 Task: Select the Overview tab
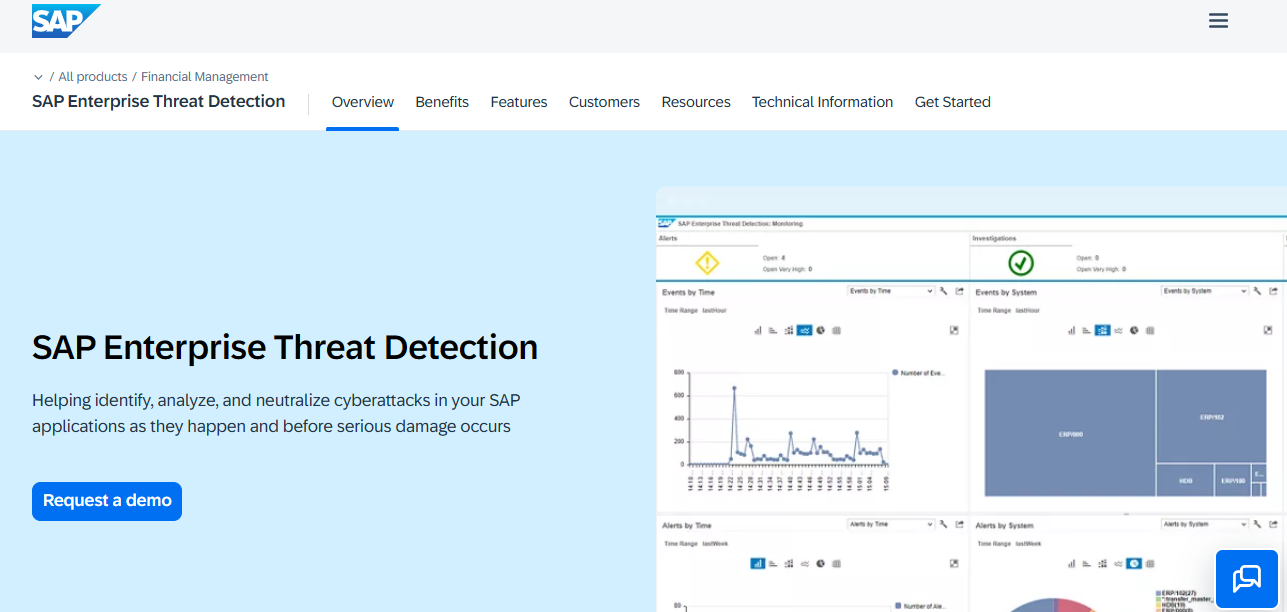click(363, 102)
